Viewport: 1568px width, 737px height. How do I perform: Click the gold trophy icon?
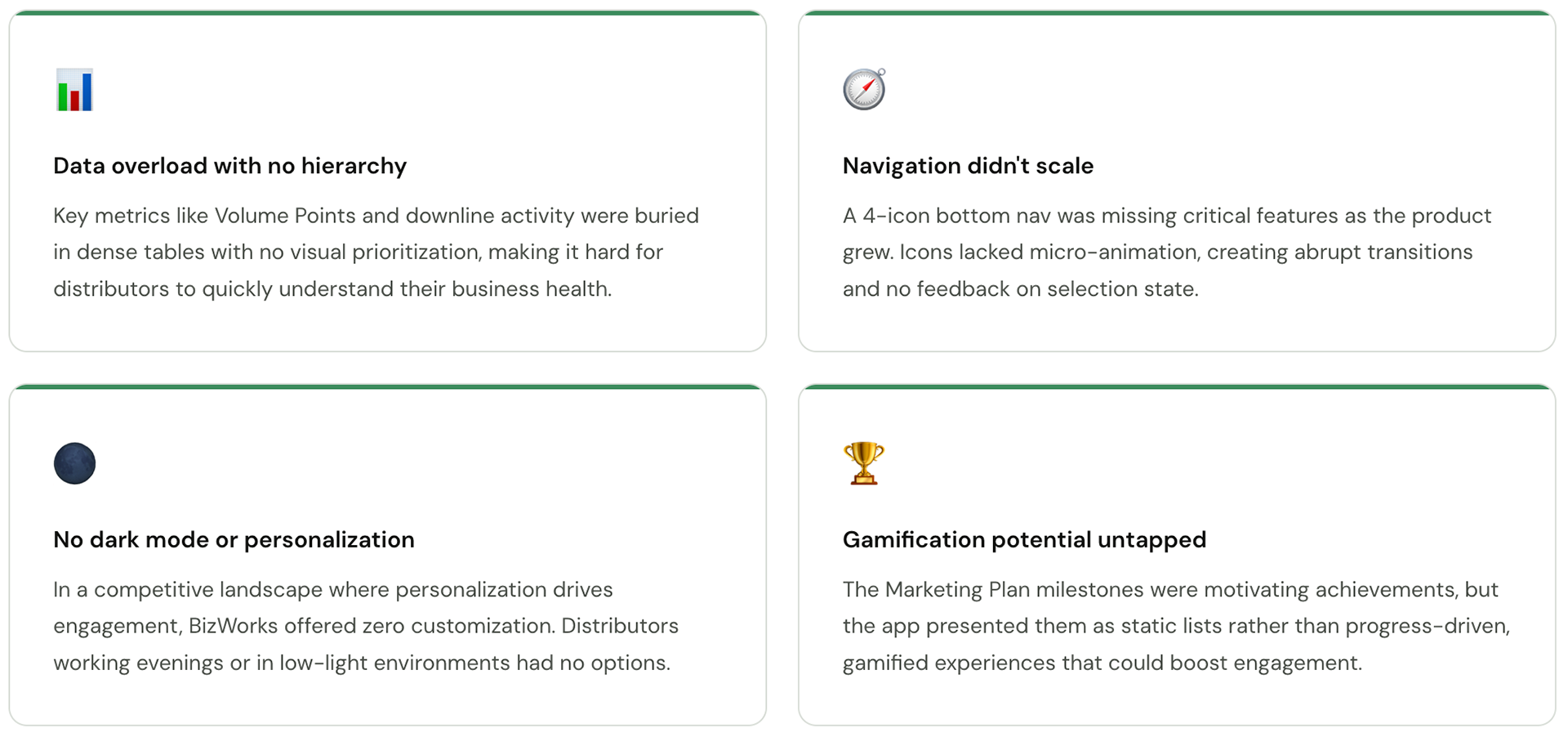pos(863,463)
